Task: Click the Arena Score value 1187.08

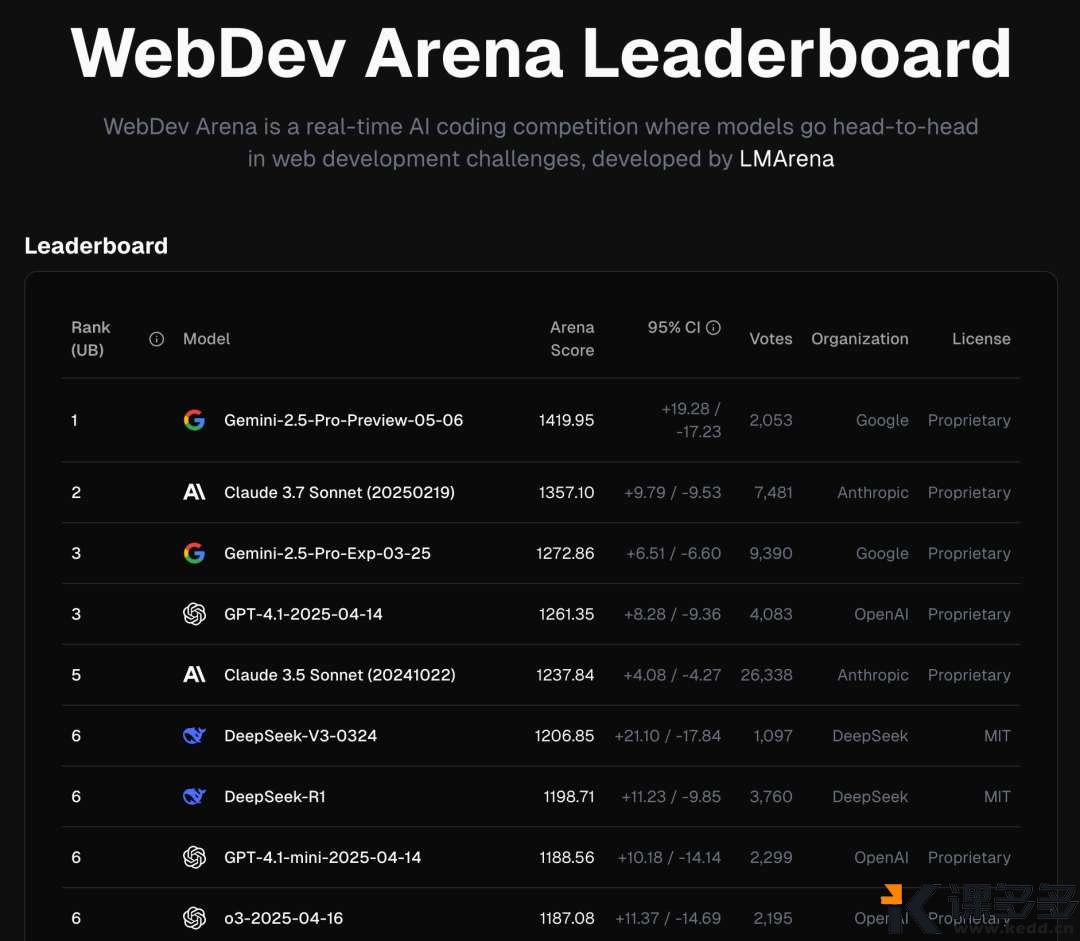Action: pos(567,918)
